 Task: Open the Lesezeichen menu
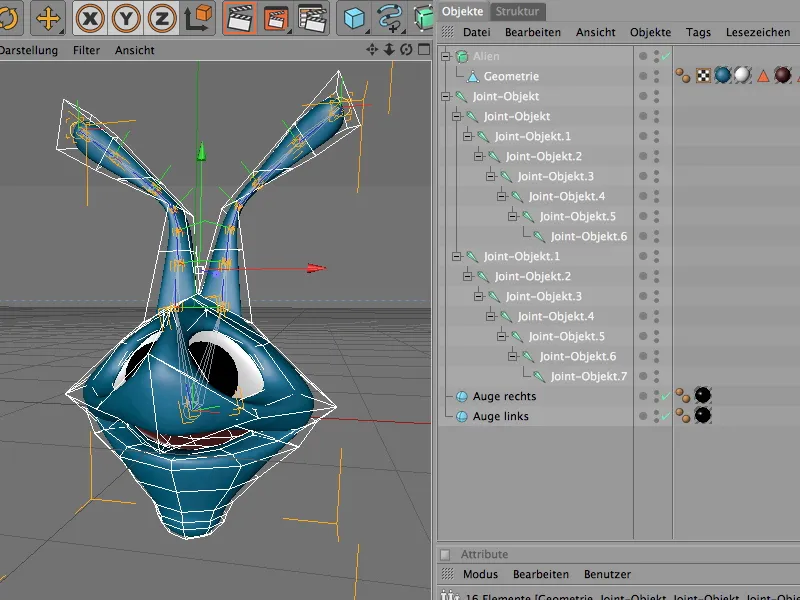758,32
